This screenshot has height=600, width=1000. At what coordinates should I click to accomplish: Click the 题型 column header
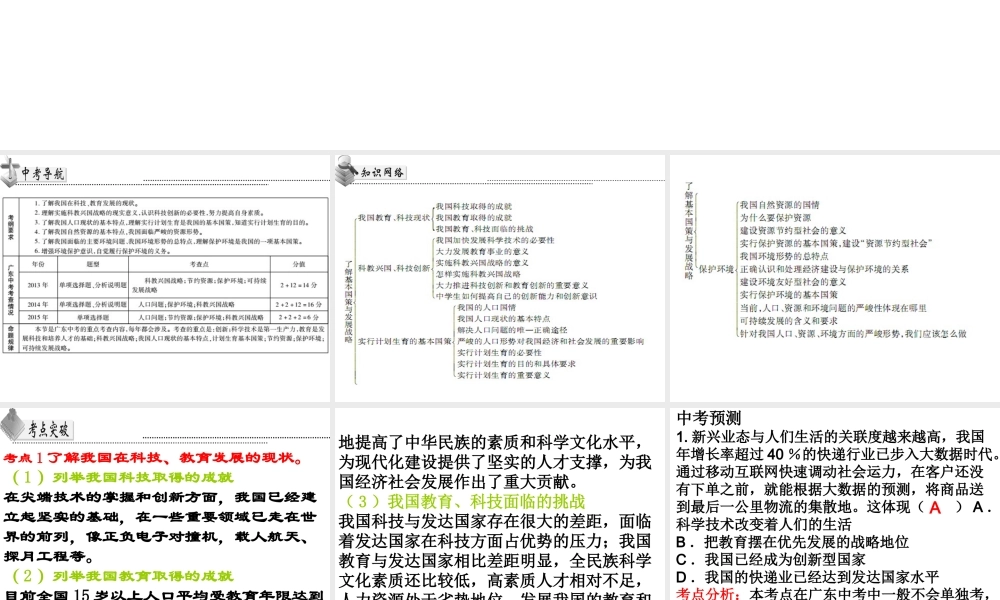click(93, 264)
